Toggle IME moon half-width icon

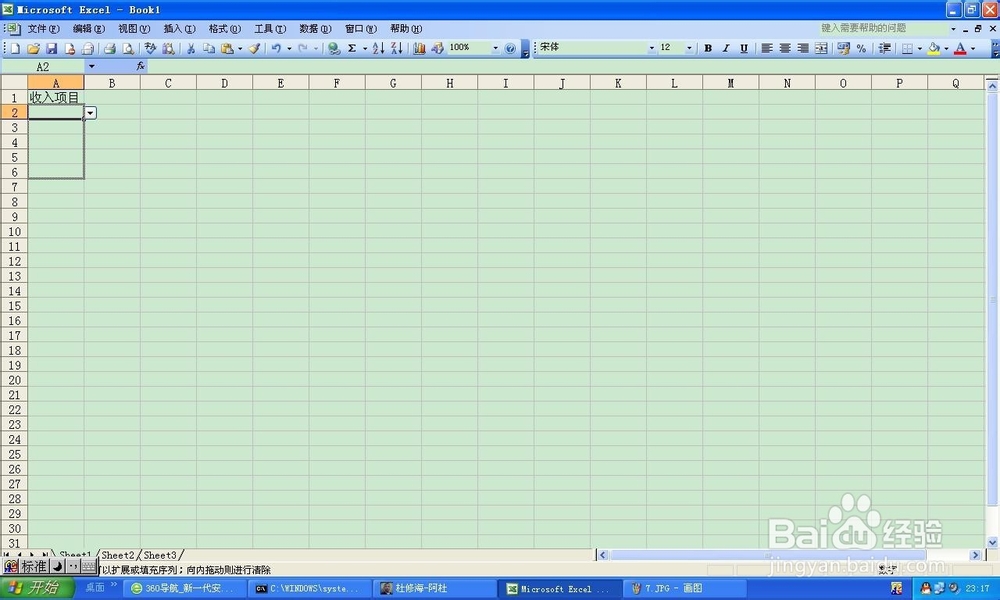coord(58,566)
